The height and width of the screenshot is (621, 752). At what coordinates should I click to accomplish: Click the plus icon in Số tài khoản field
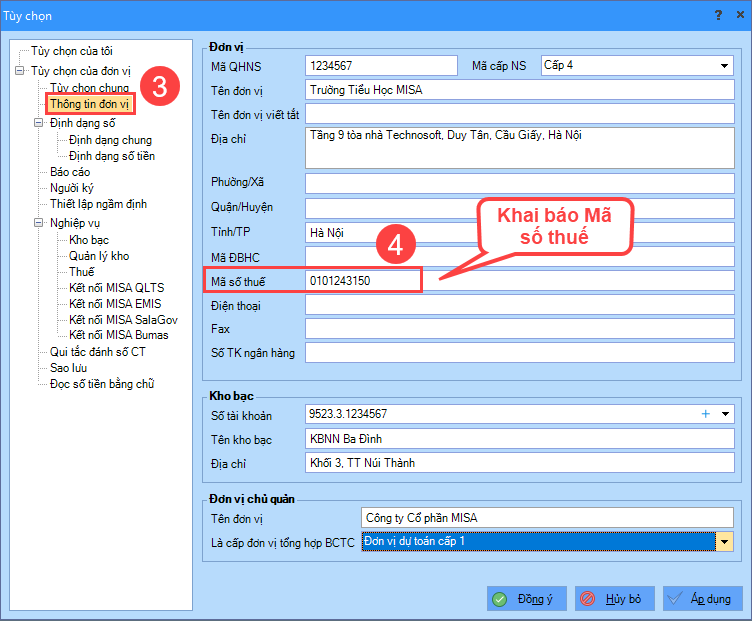(x=704, y=413)
